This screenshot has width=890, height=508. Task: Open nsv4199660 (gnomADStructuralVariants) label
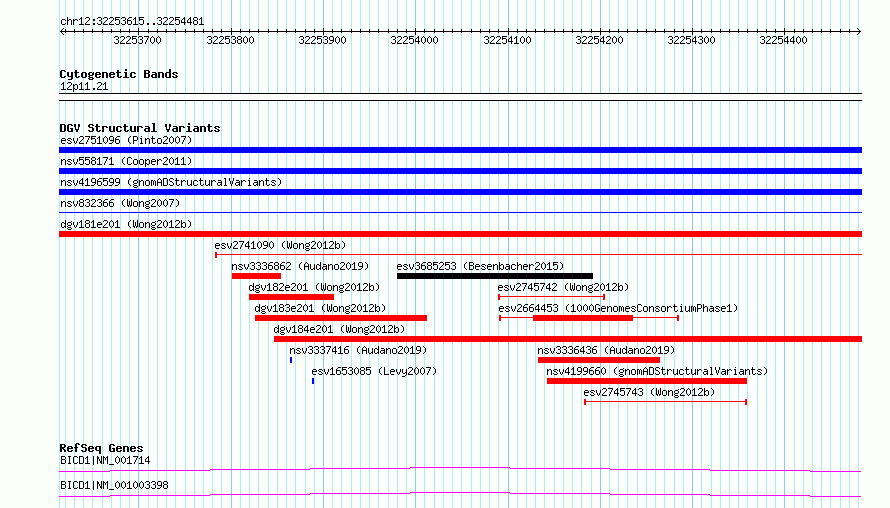point(657,371)
